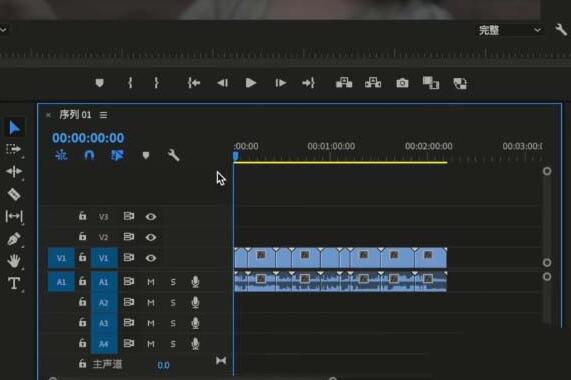Solo track A3
The image size is (571, 380).
point(173,323)
